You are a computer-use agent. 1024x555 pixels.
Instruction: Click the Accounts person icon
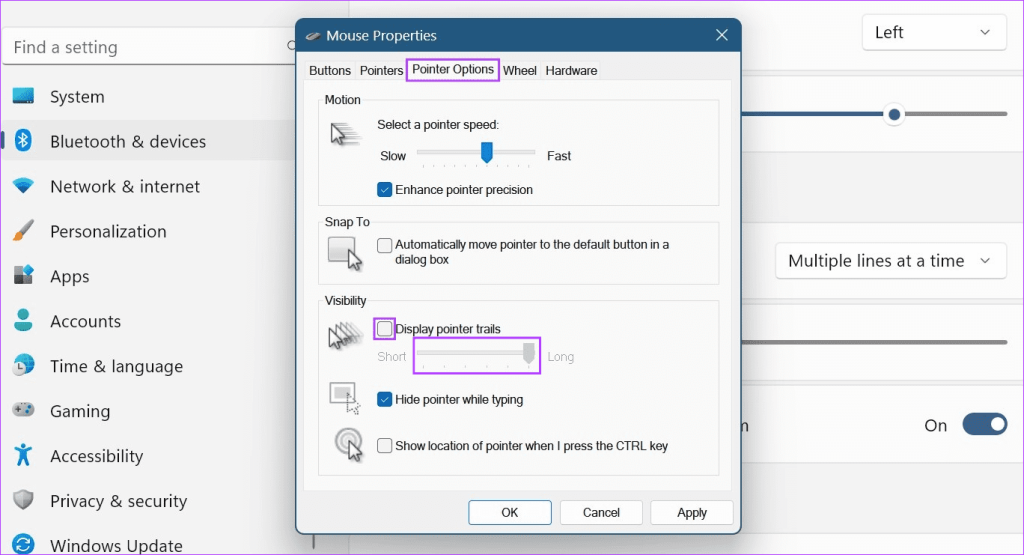(x=24, y=321)
